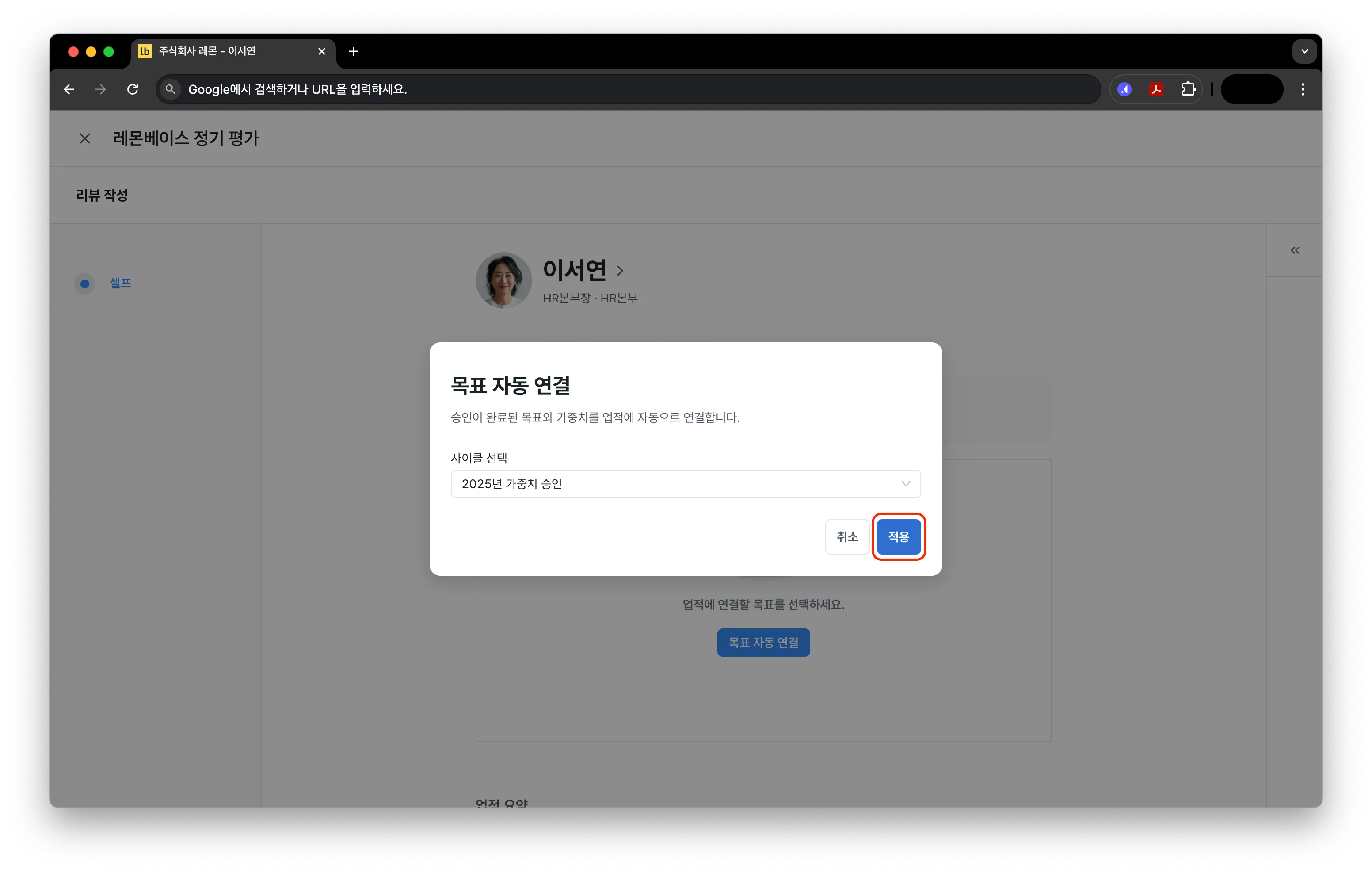Click the 리뷰 작성 heading
This screenshot has width=1372, height=873.
pyautogui.click(x=102, y=195)
